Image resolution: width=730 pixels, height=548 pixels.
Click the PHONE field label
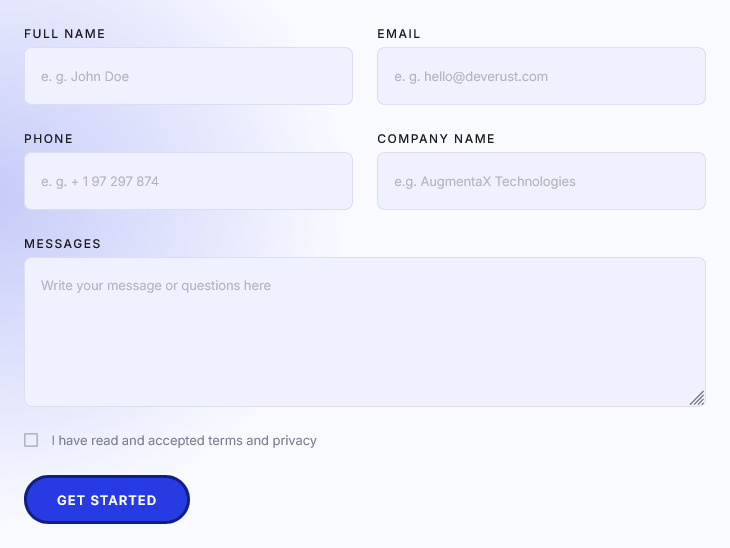click(x=49, y=139)
